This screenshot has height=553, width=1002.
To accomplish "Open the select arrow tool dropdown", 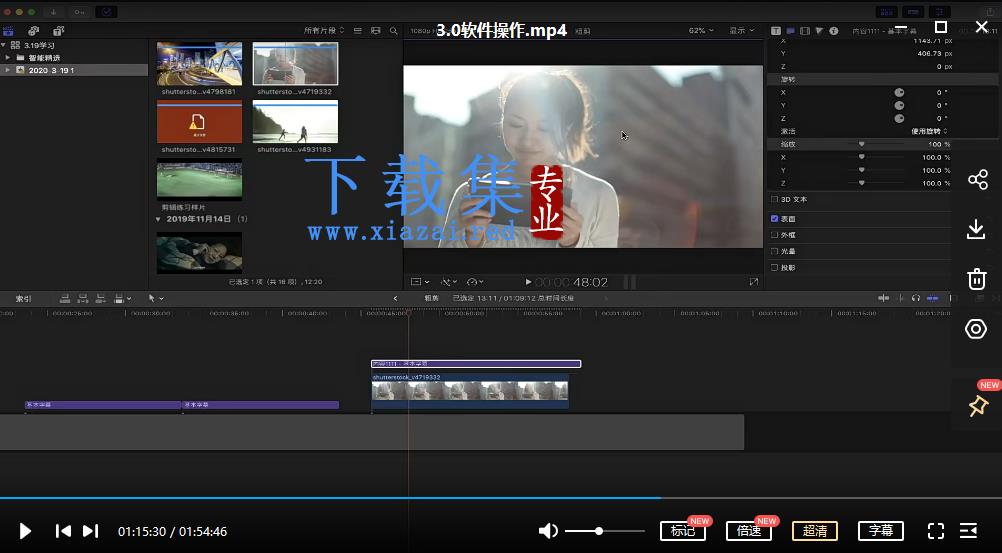I will tap(155, 299).
